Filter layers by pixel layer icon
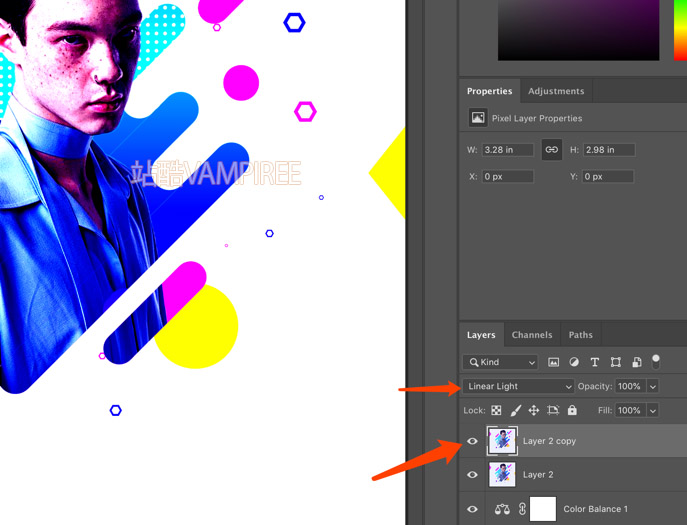 (553, 362)
